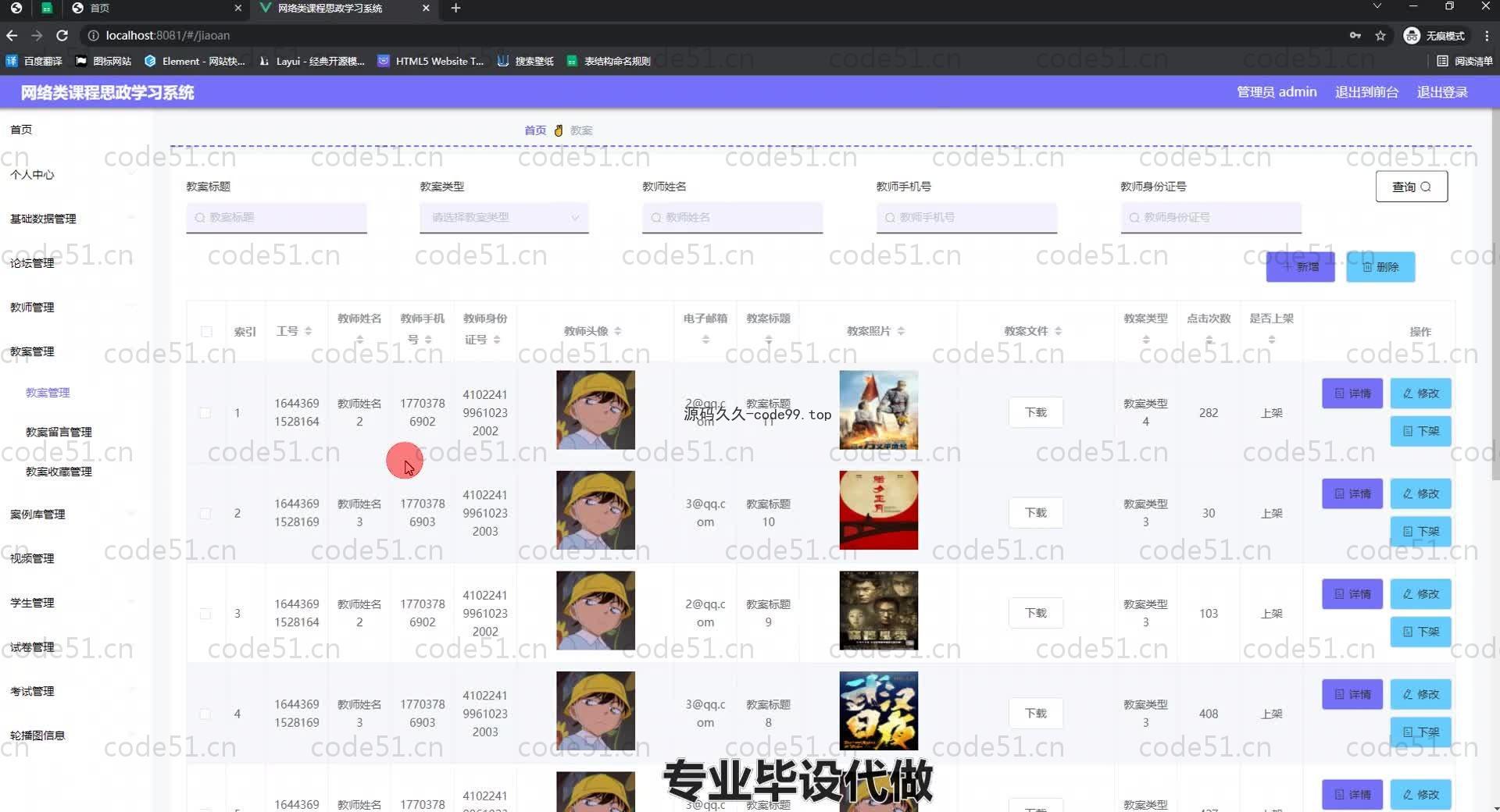This screenshot has width=1500, height=812.
Task: Download the 教案文件 for row 4
Action: coord(1036,714)
